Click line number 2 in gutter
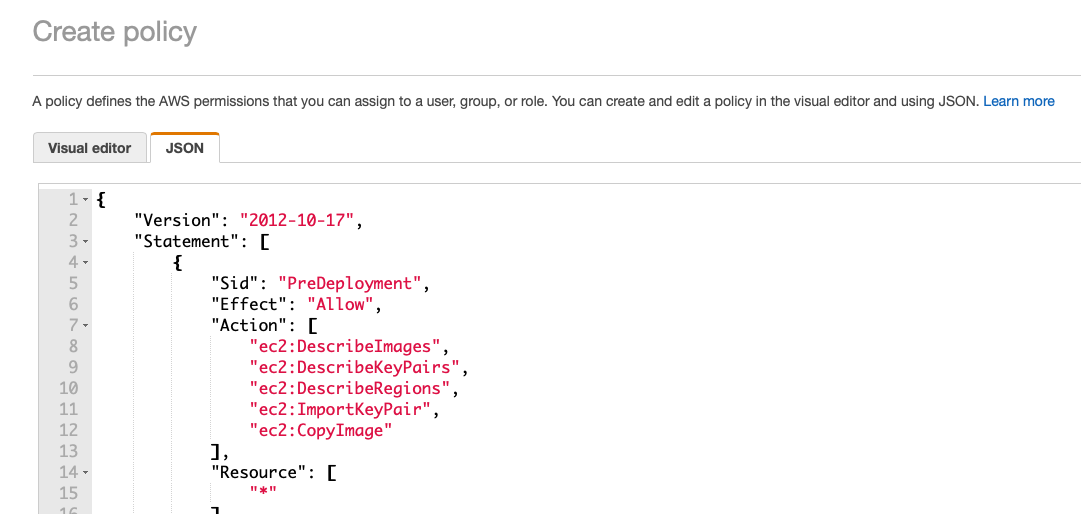Viewport: 1081px width, 514px height. (x=73, y=220)
